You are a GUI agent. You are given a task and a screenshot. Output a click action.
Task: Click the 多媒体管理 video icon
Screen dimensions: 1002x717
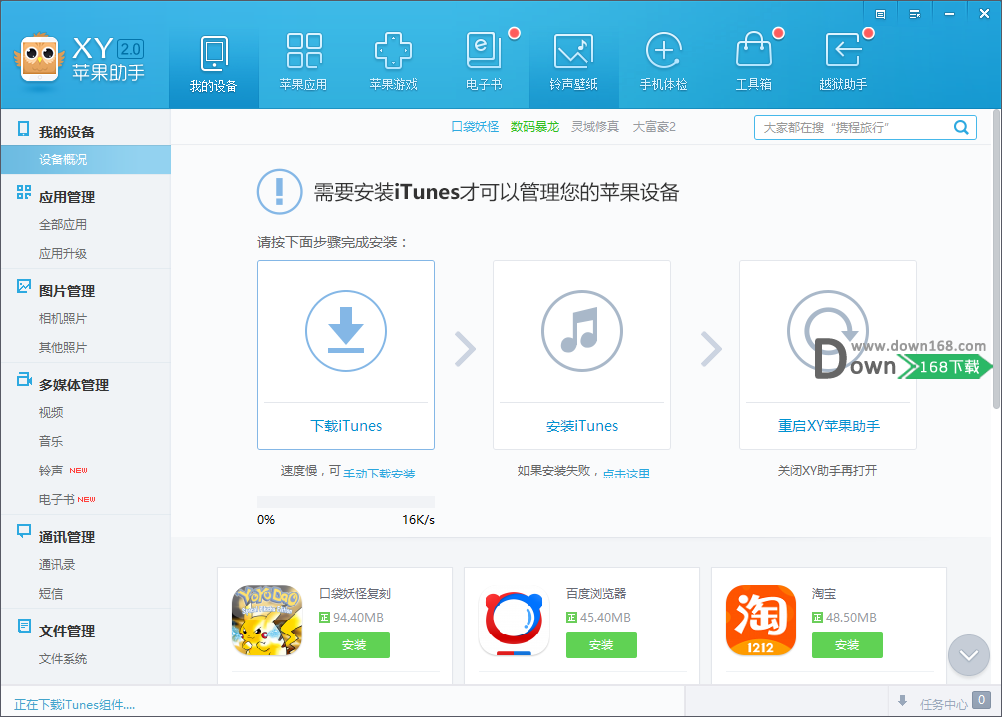coord(24,380)
